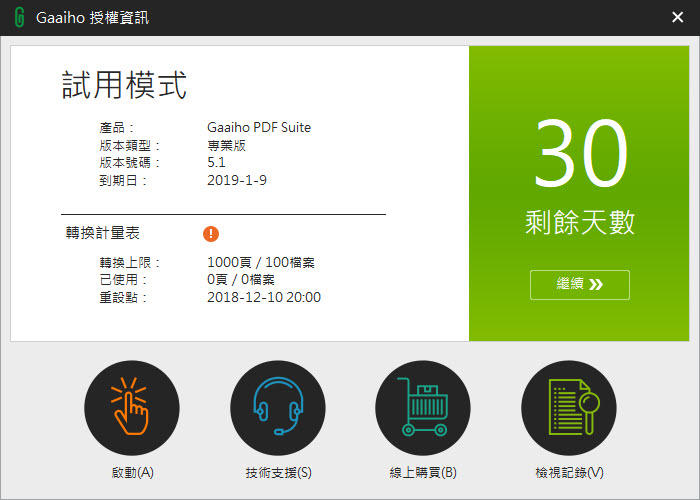Open 技術支援 via the headset icon
Viewport: 700px width, 500px height.
tap(278, 408)
